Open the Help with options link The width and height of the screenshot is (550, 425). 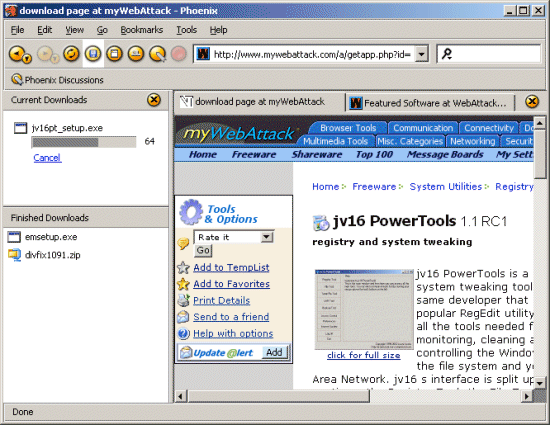(233, 333)
